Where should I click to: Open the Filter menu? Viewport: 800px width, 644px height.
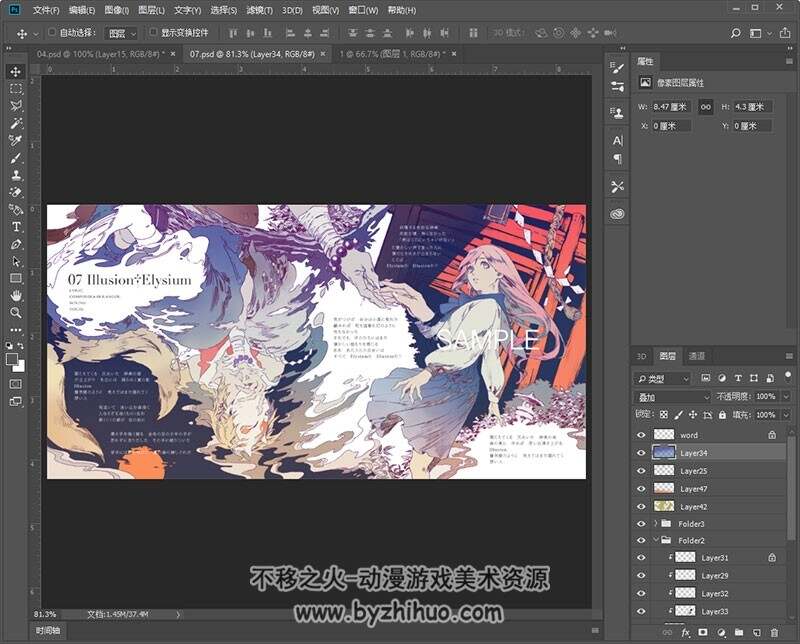pos(259,10)
